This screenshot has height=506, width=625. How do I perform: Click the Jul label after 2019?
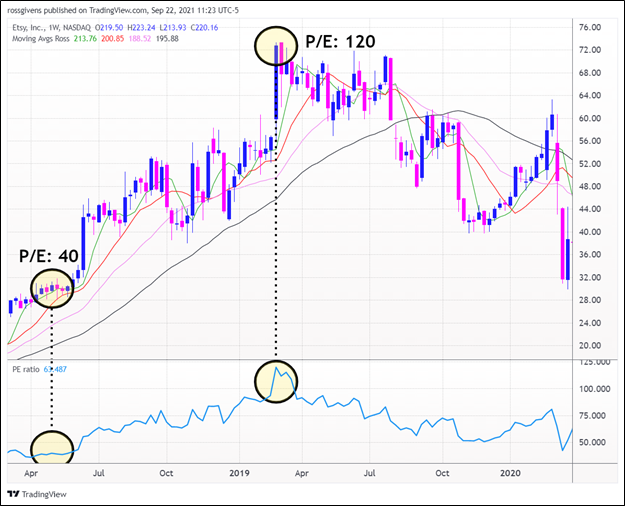(x=369, y=473)
